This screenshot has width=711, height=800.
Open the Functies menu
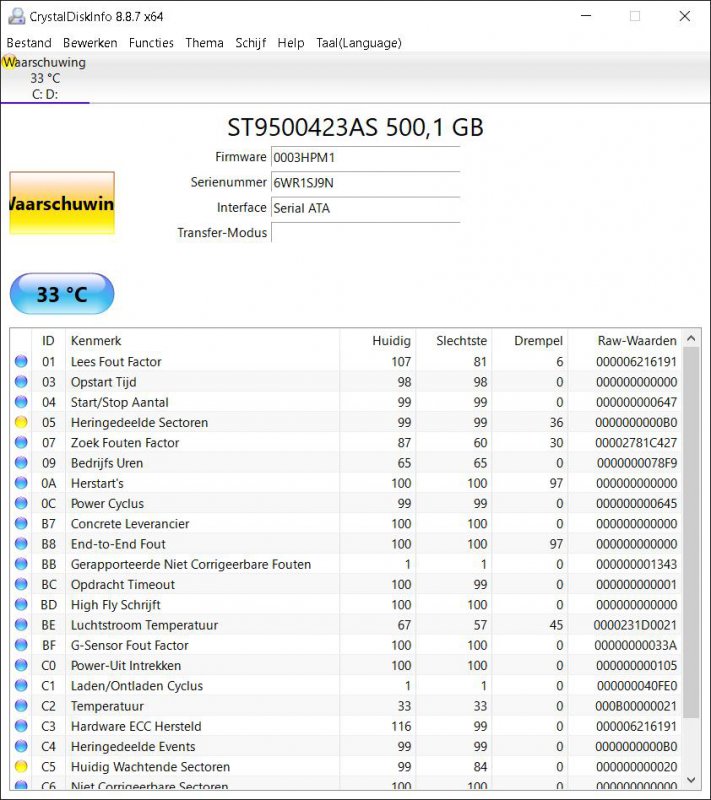click(x=151, y=43)
